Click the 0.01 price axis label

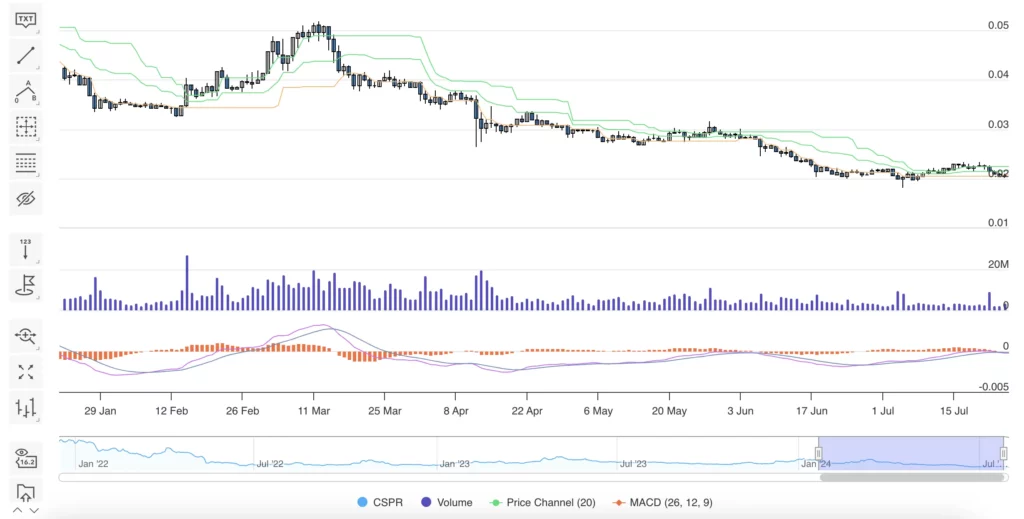(999, 223)
